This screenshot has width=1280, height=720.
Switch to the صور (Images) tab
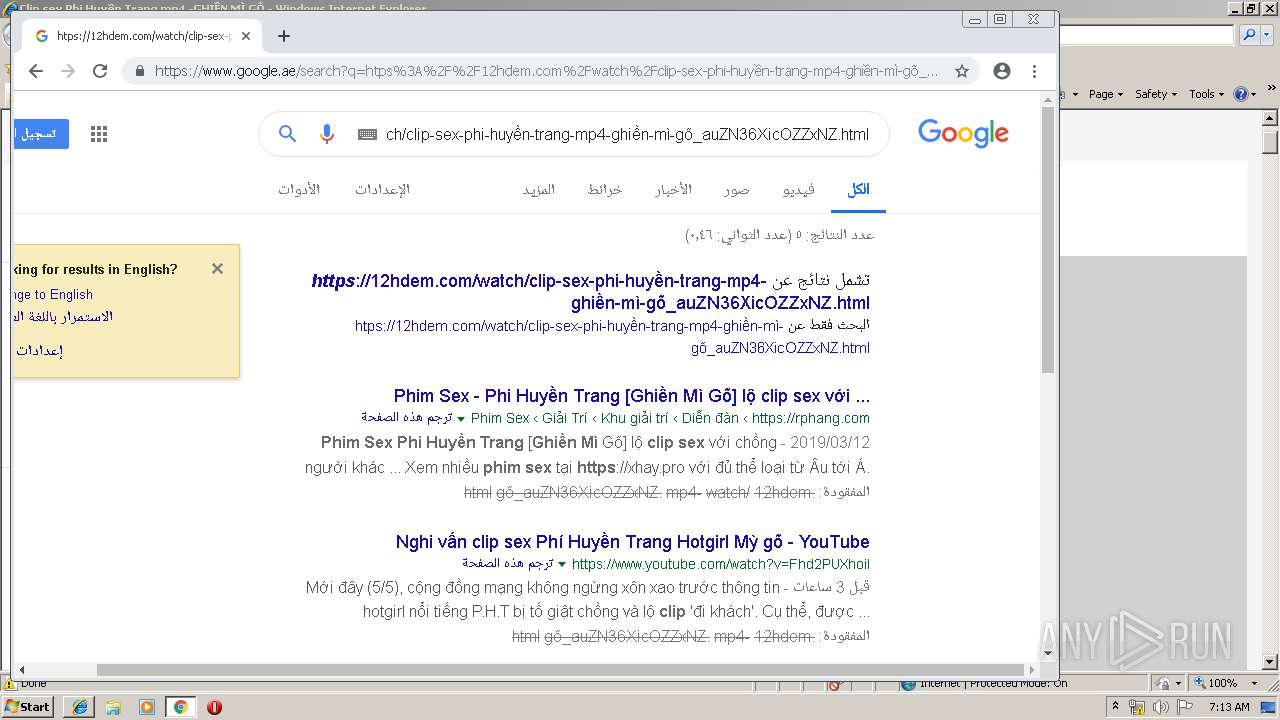point(737,189)
